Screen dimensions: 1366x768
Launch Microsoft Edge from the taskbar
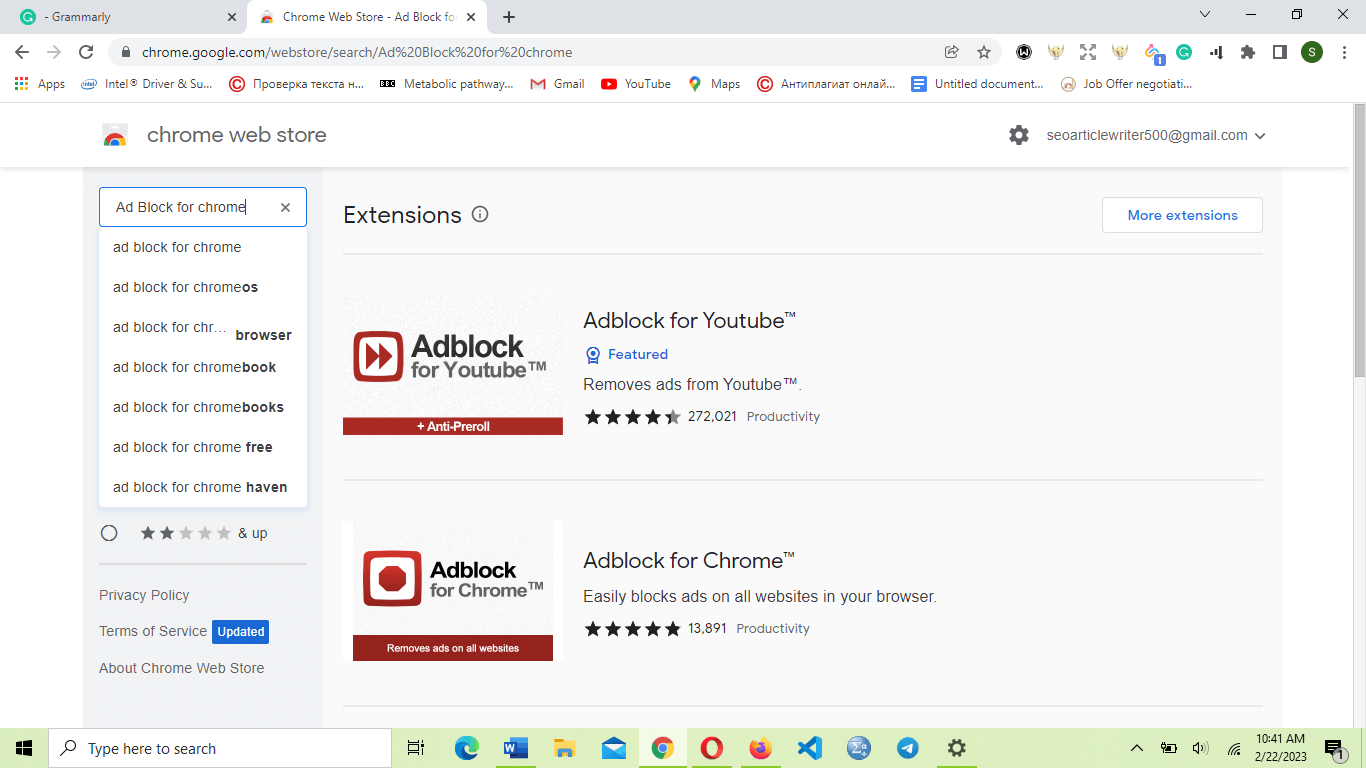click(x=467, y=748)
